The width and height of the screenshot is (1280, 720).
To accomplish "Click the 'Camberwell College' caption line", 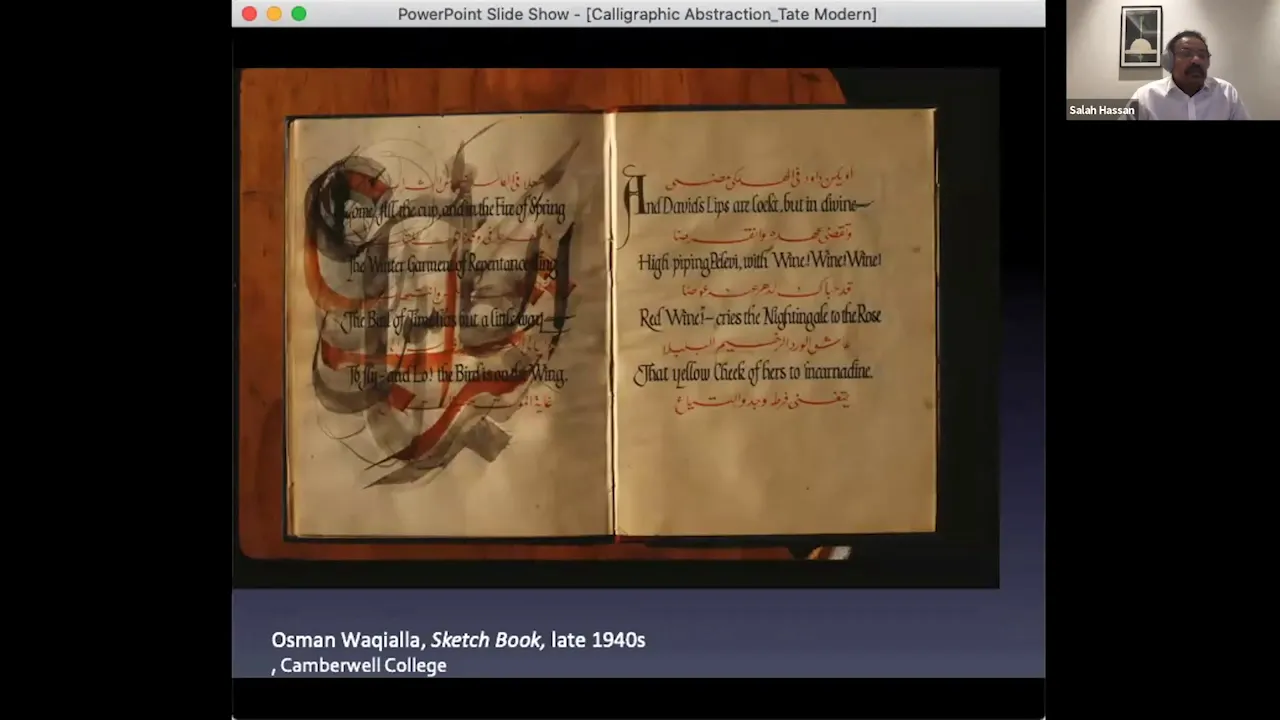I will tap(359, 666).
